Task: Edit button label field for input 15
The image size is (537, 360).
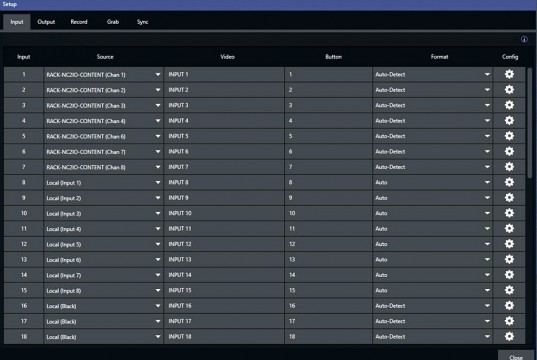Action: (x=328, y=290)
